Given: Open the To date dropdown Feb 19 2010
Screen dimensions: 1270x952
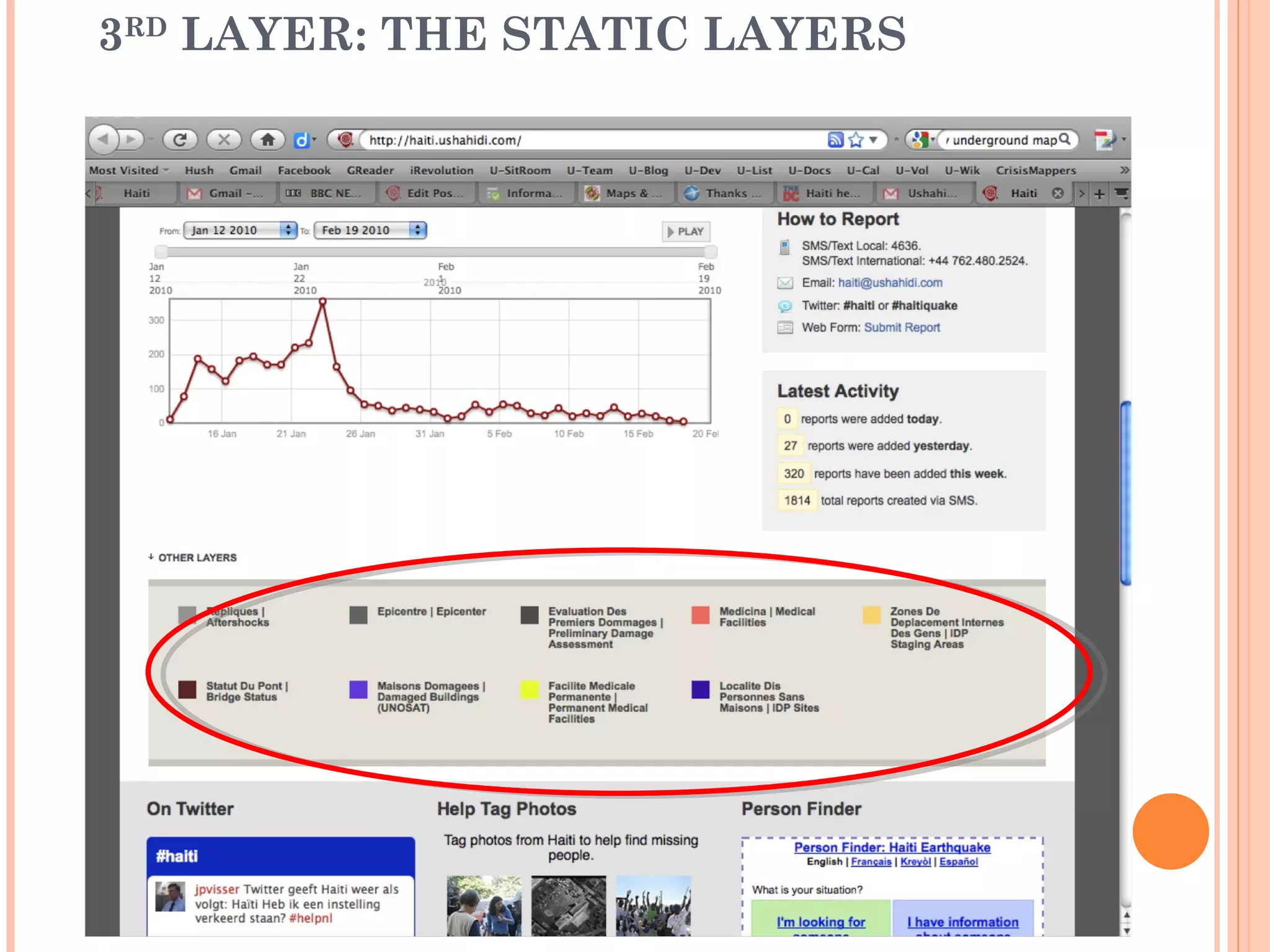Looking at the screenshot, I should point(370,230).
